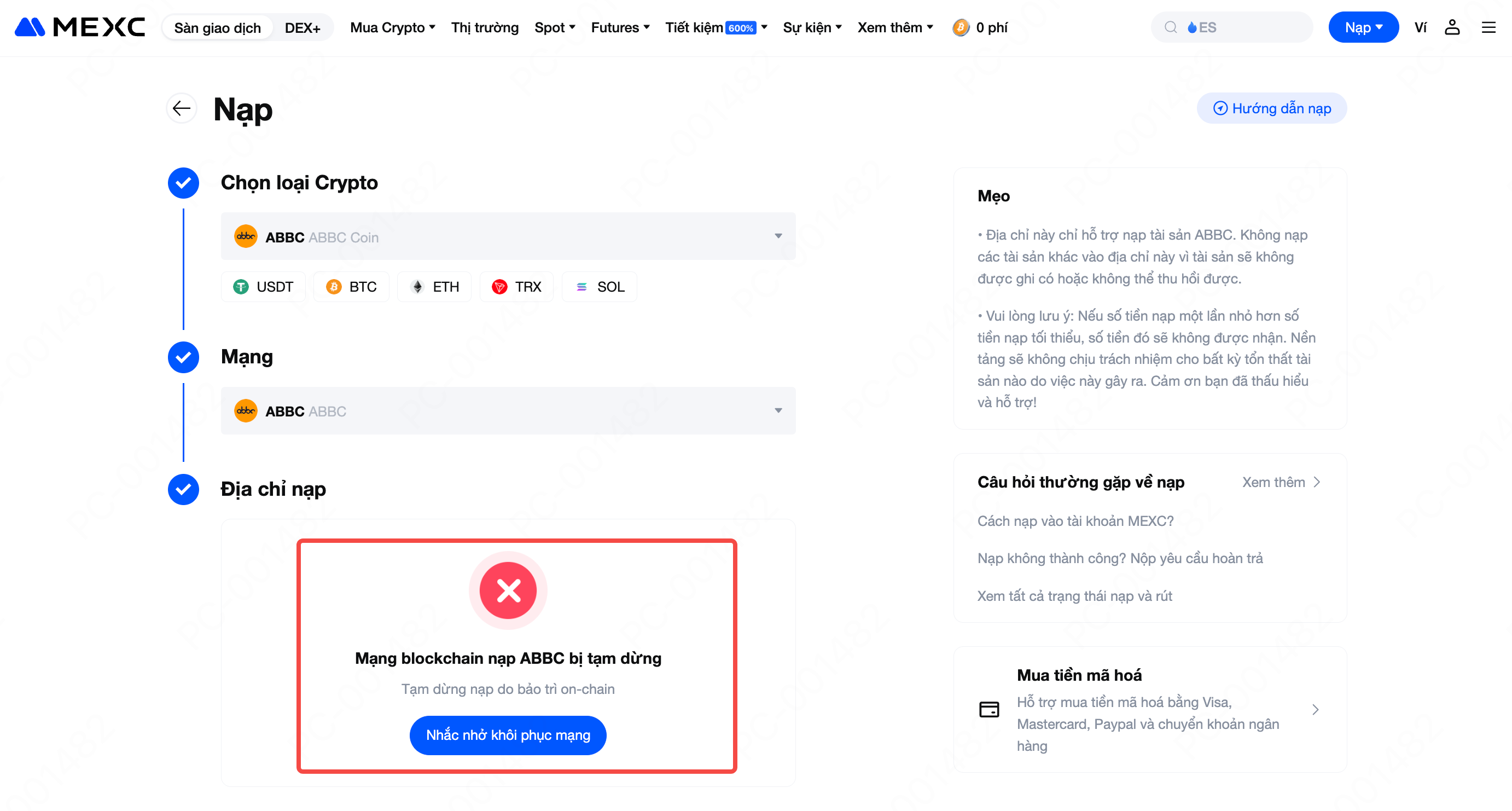The image size is (1512, 811).
Task: Select USDT quick coin chip
Action: pos(263,287)
